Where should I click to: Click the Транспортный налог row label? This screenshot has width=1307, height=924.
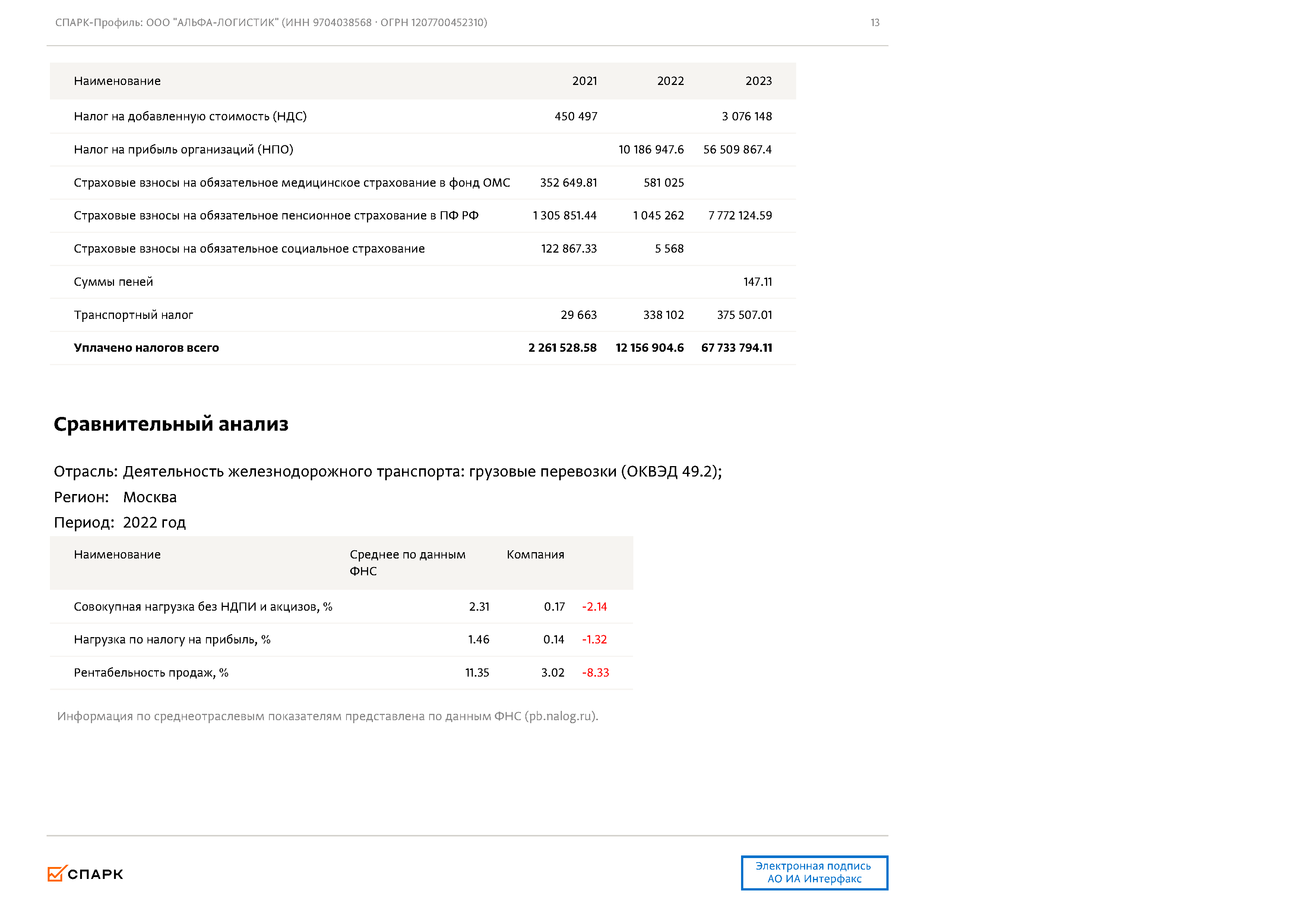click(133, 315)
